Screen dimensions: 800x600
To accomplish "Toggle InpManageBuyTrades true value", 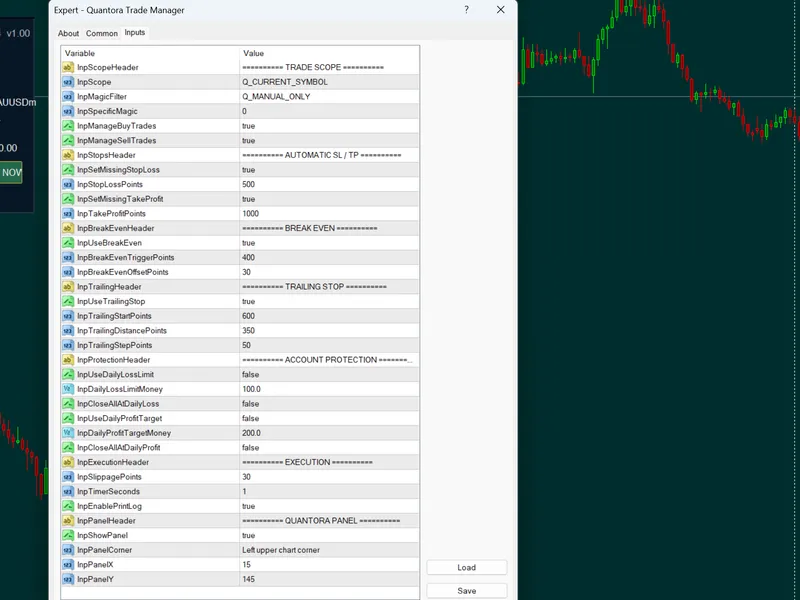I will [x=330, y=126].
